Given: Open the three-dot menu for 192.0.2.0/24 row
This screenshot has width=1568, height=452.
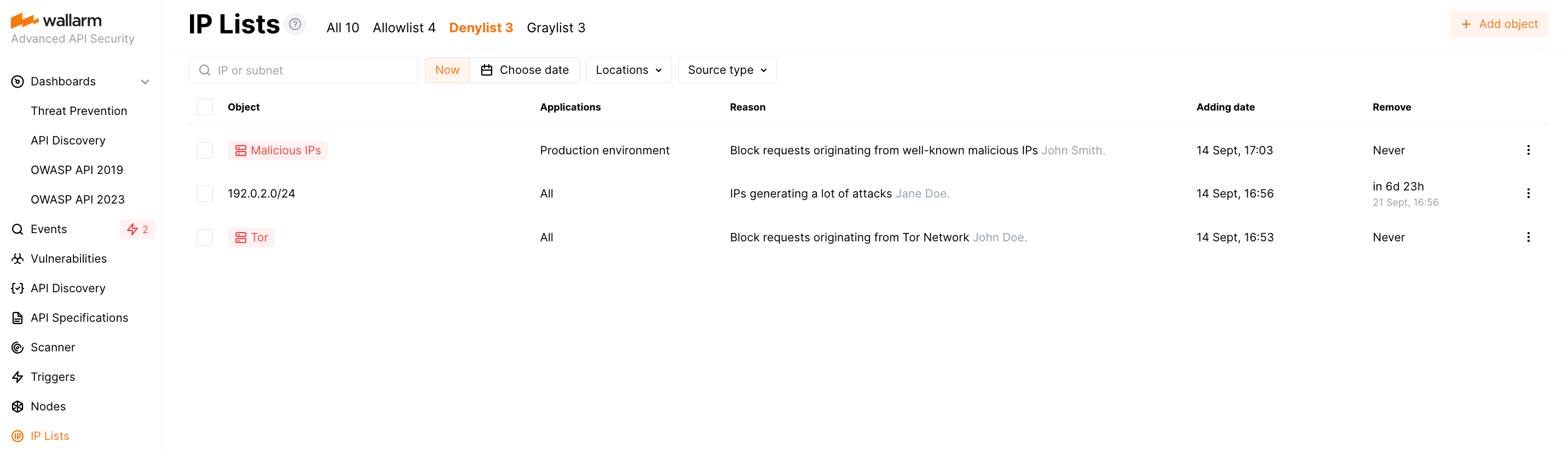Looking at the screenshot, I should coord(1528,194).
